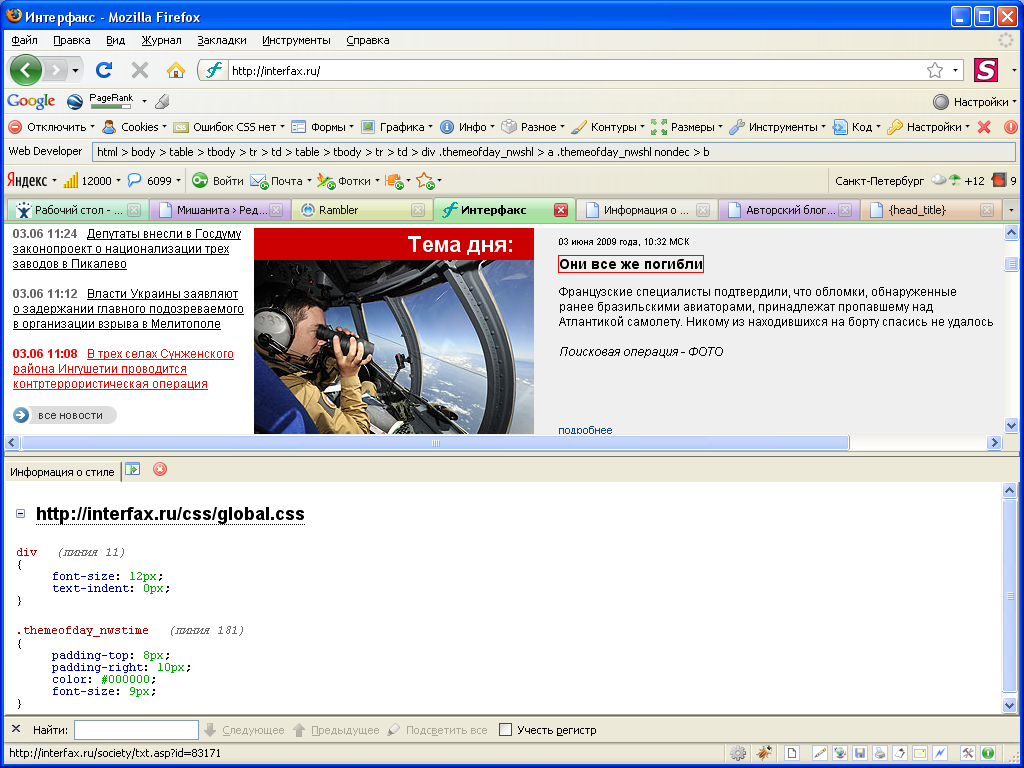
Task: Click the hammer and wrench tools status icon
Action: (967, 753)
